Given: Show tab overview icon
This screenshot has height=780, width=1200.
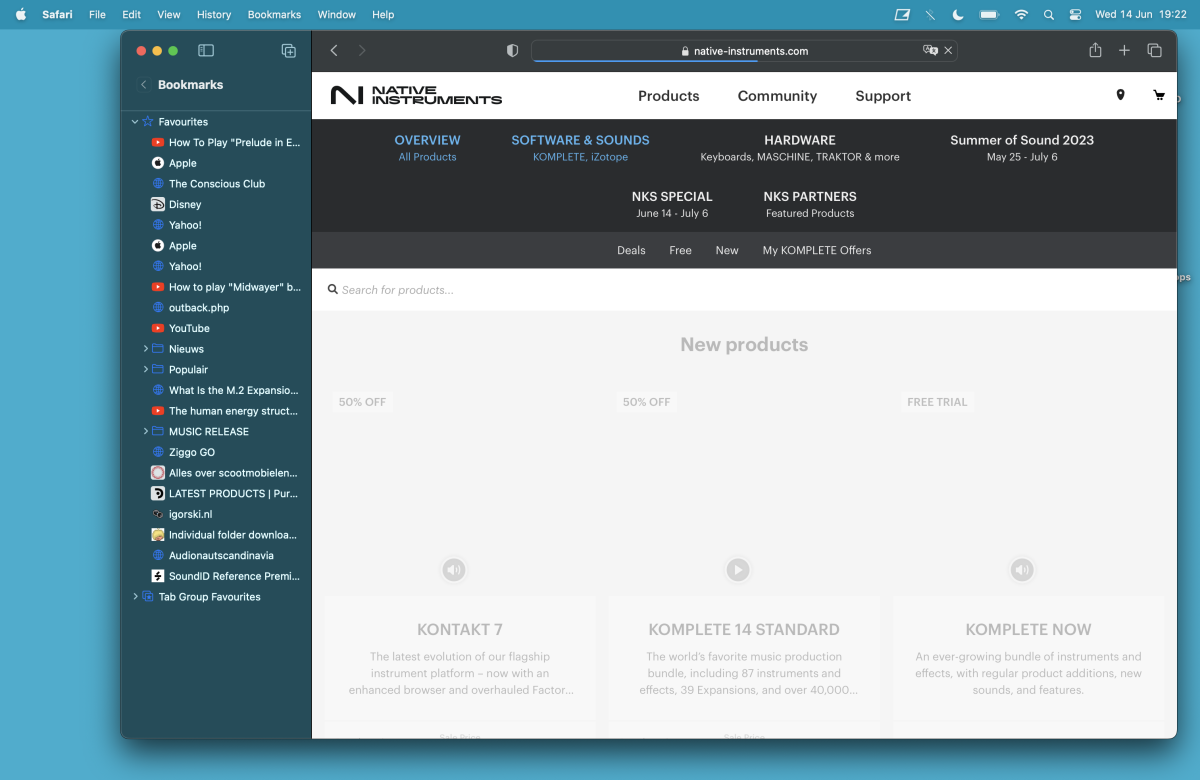Looking at the screenshot, I should pyautogui.click(x=1154, y=50).
